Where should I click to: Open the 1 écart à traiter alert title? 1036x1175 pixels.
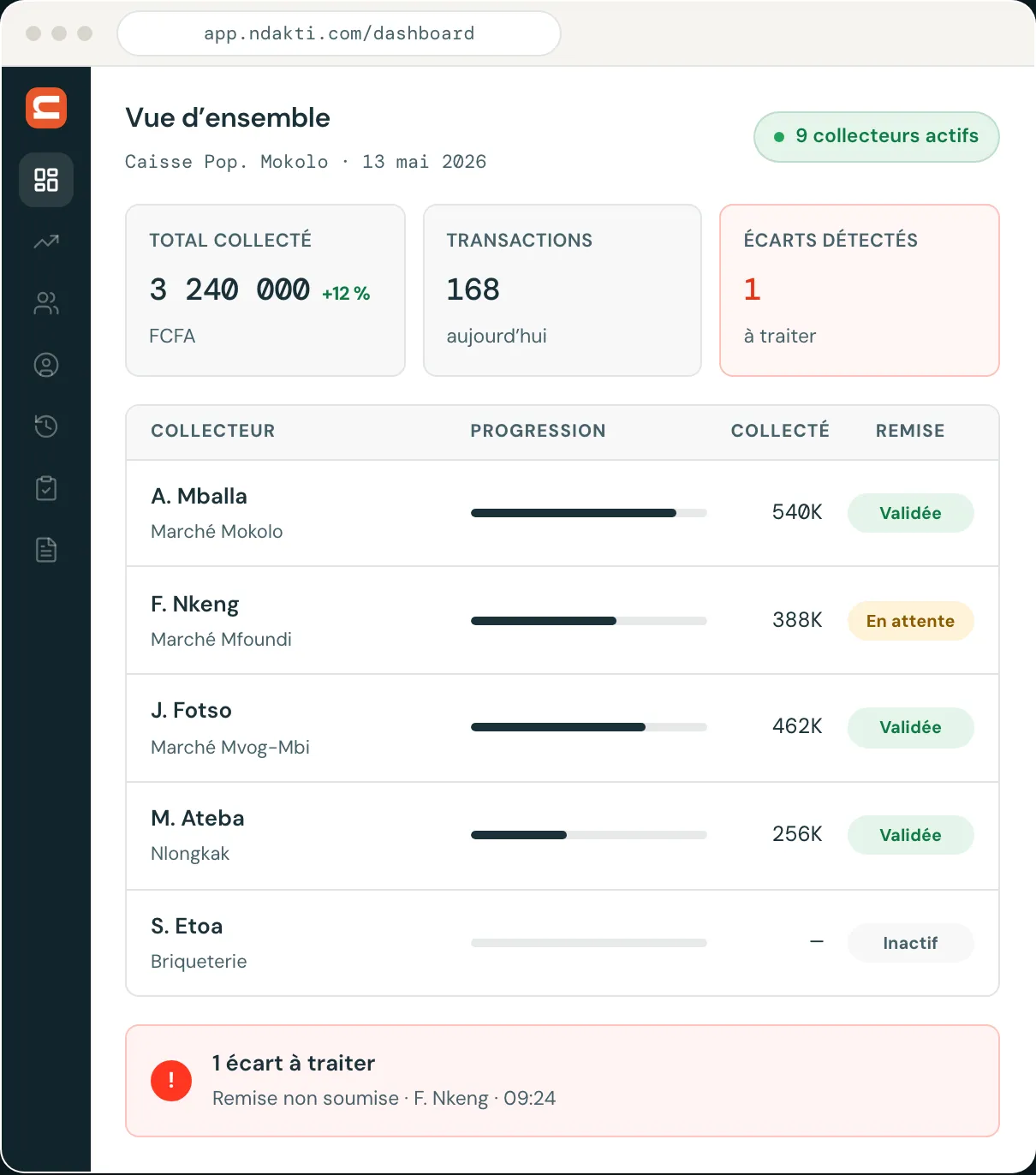294,1063
